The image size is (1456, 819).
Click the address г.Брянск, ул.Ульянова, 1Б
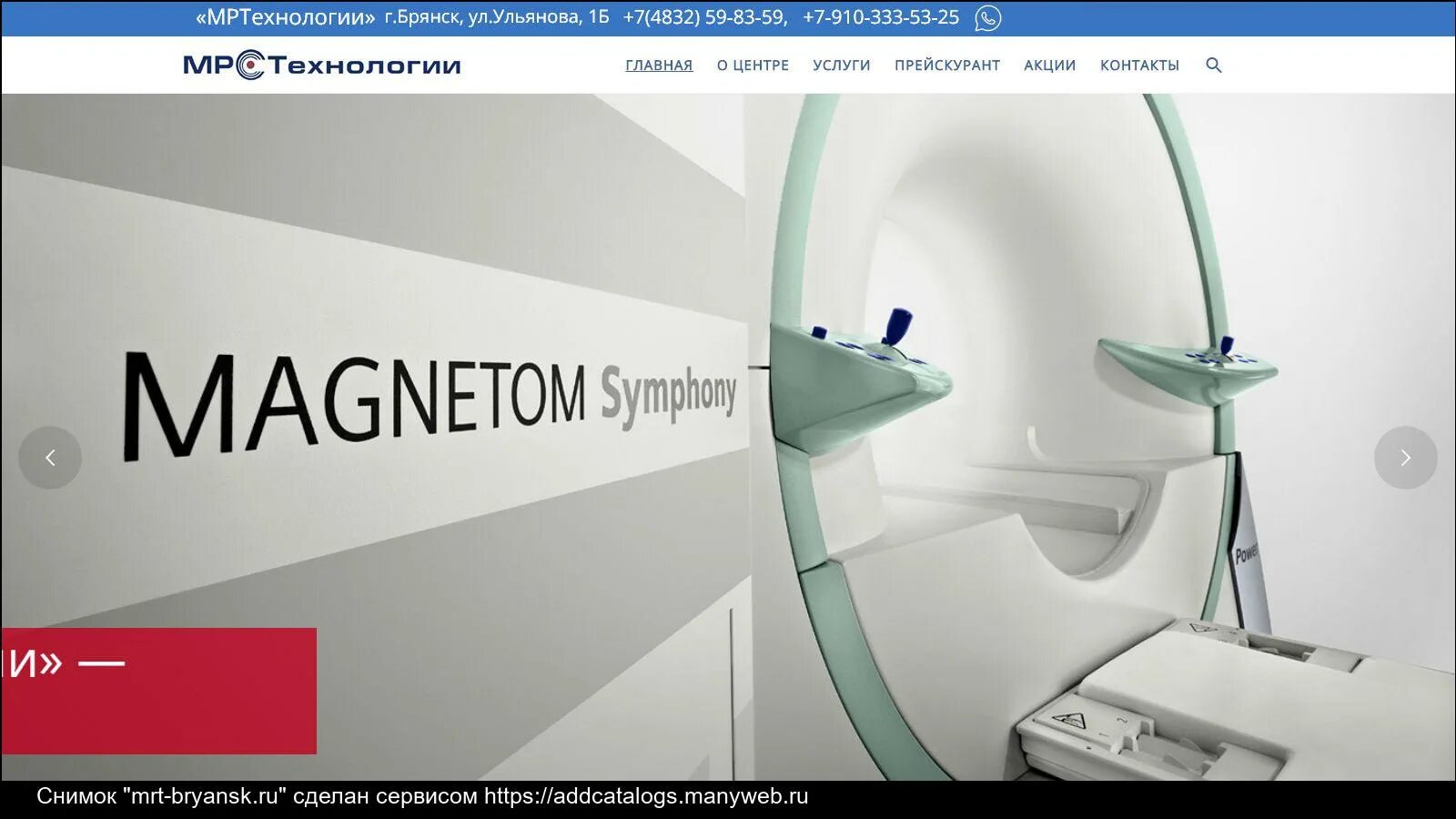coord(497,17)
